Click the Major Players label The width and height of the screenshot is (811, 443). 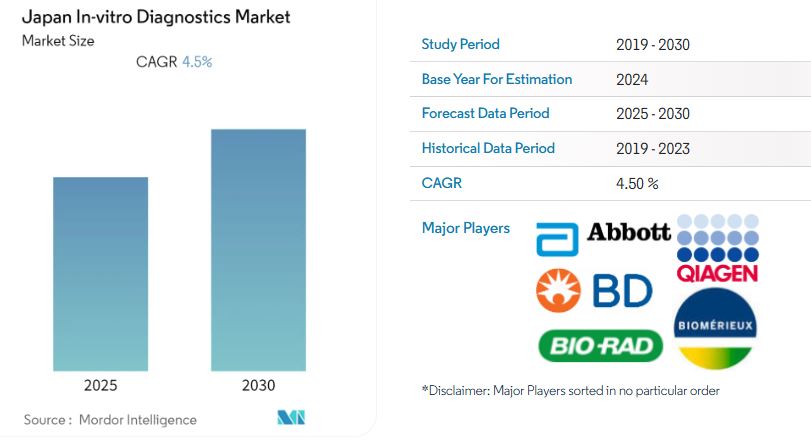pyautogui.click(x=465, y=228)
